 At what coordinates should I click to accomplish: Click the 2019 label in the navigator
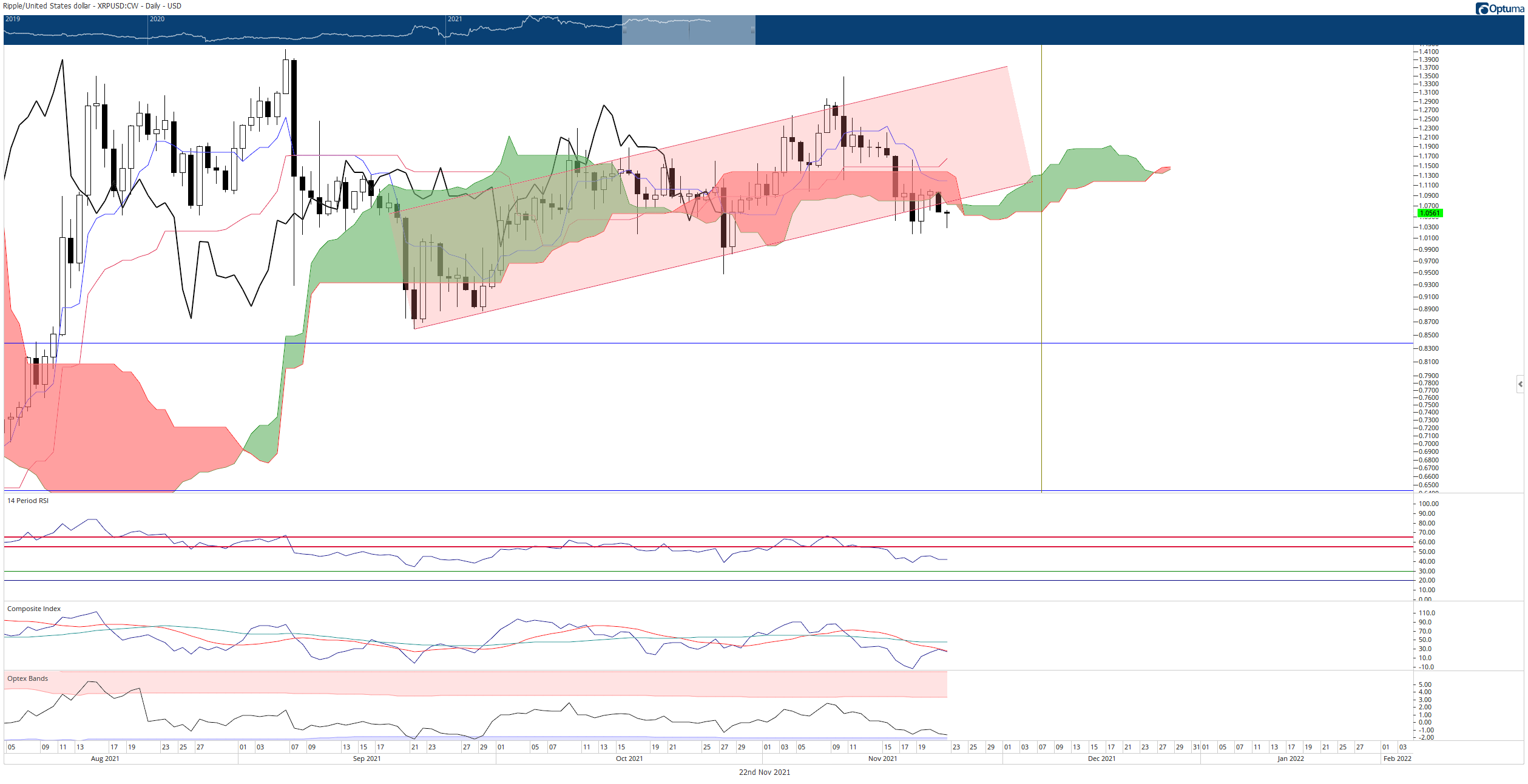click(13, 19)
